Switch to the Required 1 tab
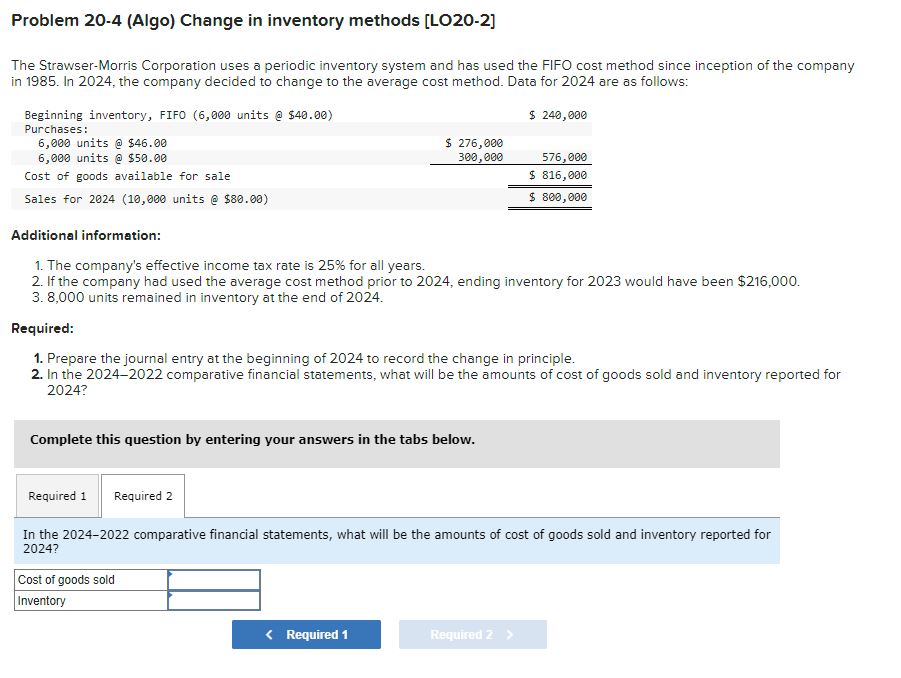901x678 pixels. 57,496
